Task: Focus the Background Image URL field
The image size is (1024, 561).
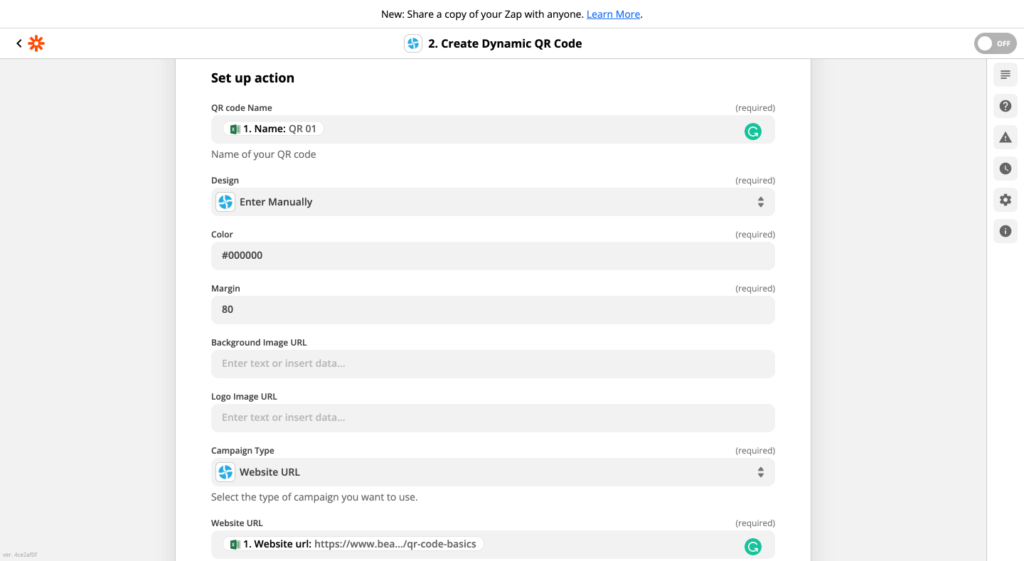Action: [492, 364]
